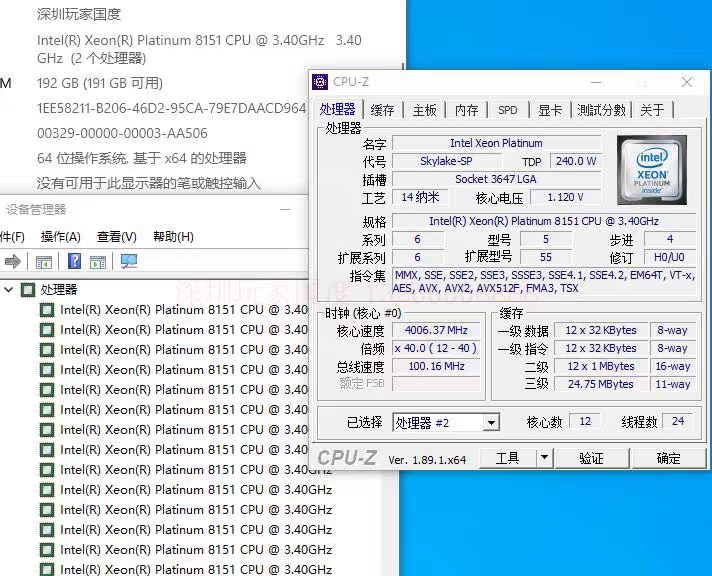712x576 pixels.
Task: Click 192 GB (191 GB 可用) in system window
Action: (x=100, y=84)
